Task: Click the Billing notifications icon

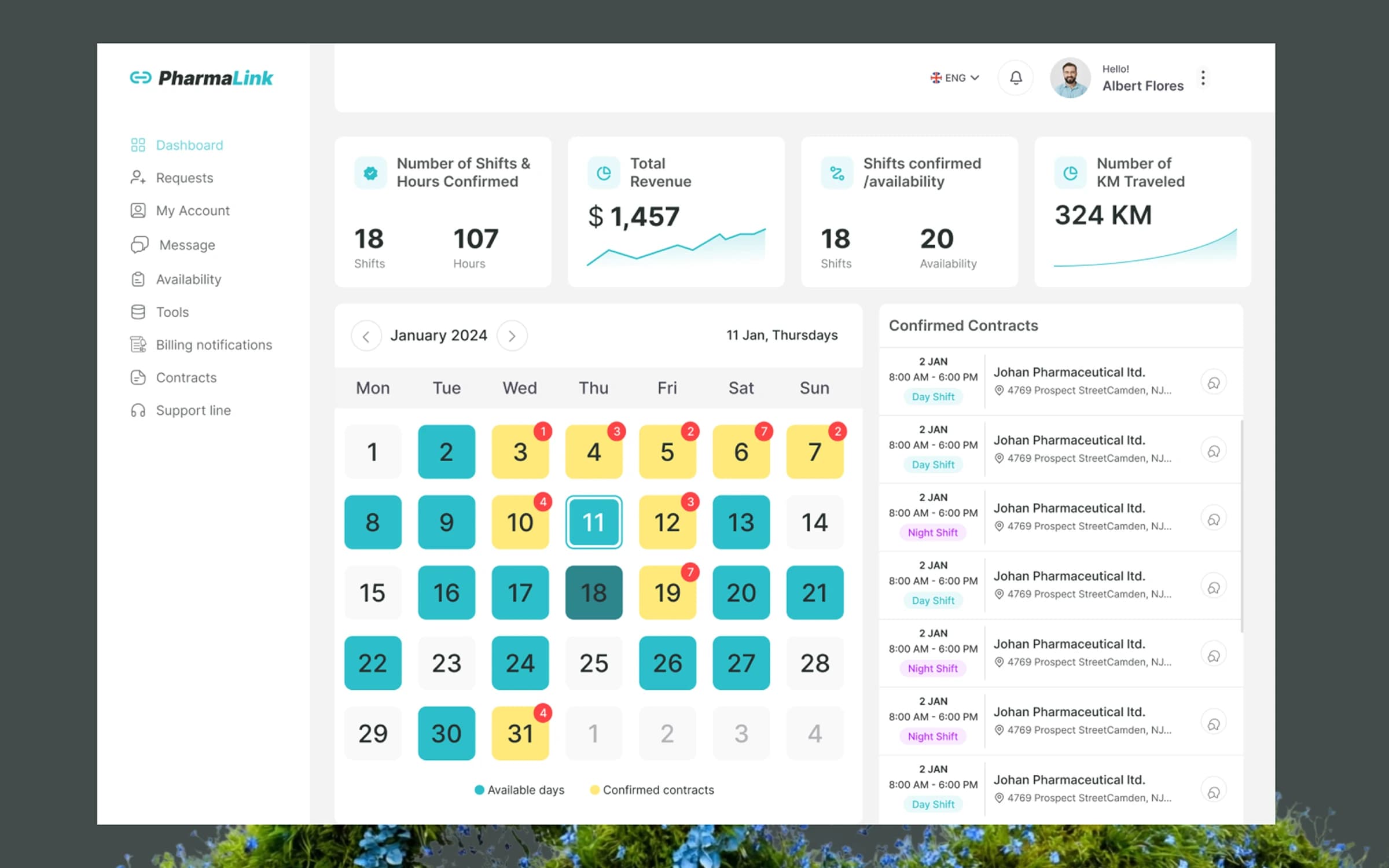Action: pyautogui.click(x=138, y=345)
